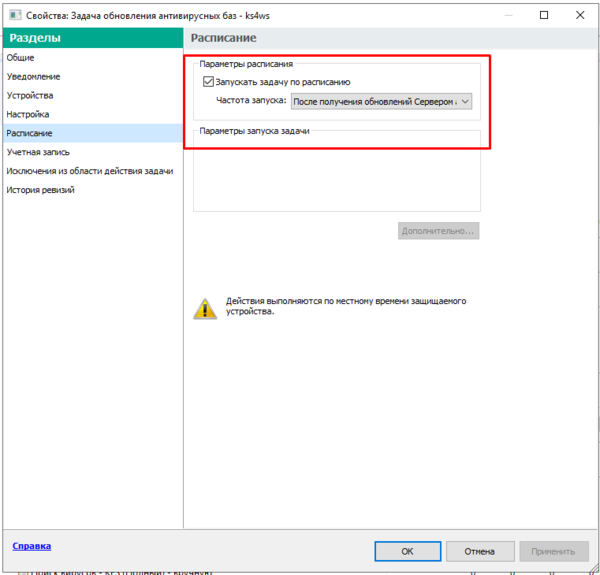Open the Настройка section

[x=28, y=114]
